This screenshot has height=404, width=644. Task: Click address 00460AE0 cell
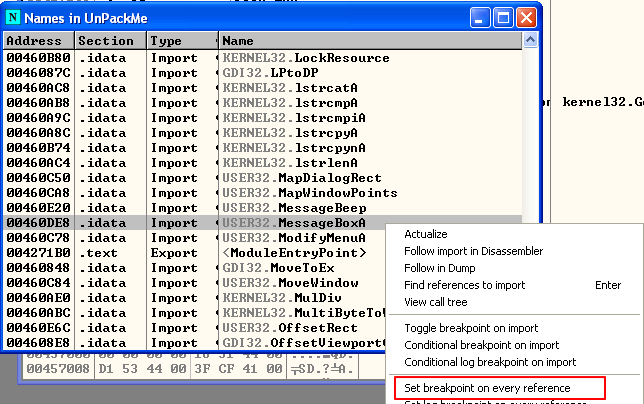point(39,297)
